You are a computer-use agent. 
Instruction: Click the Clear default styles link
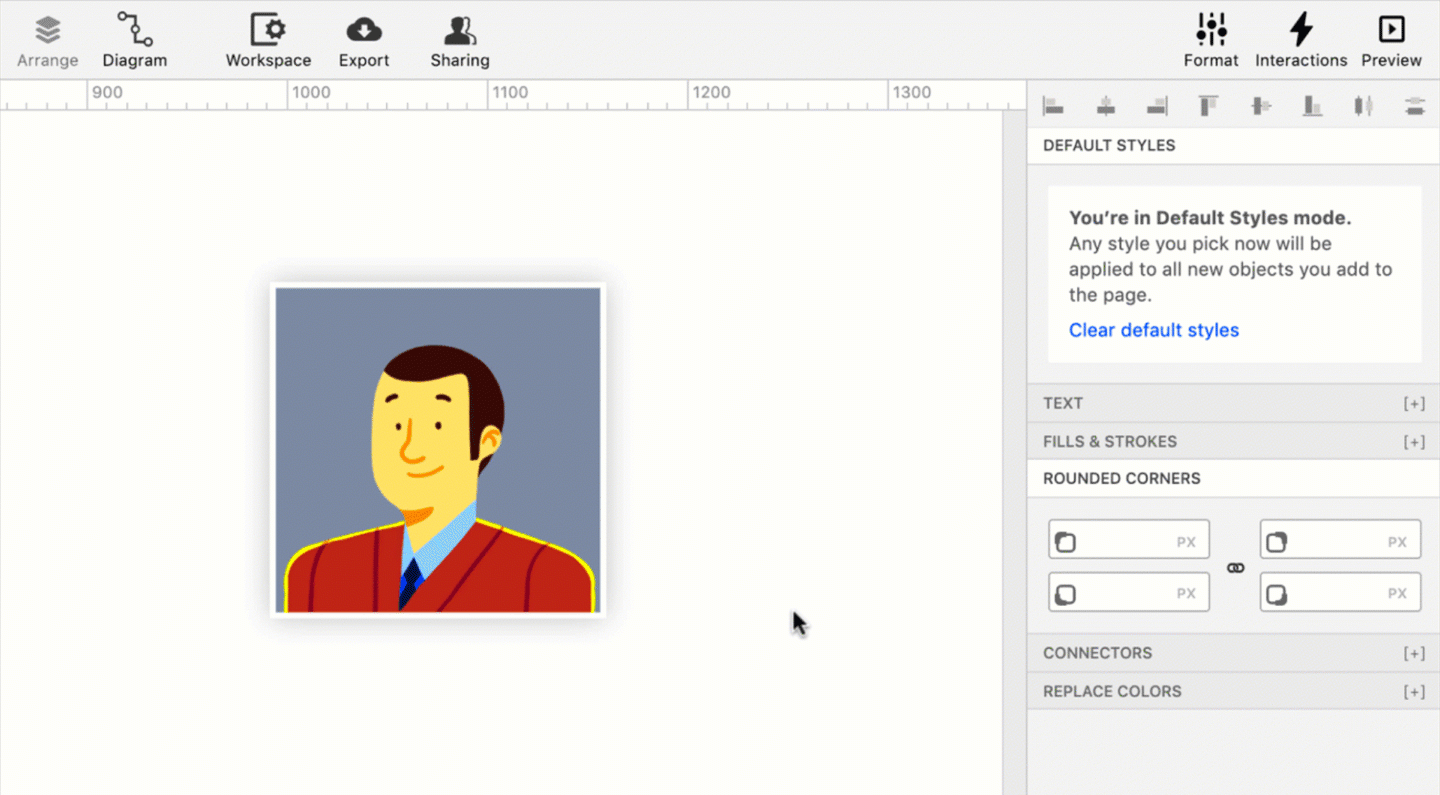click(1153, 330)
